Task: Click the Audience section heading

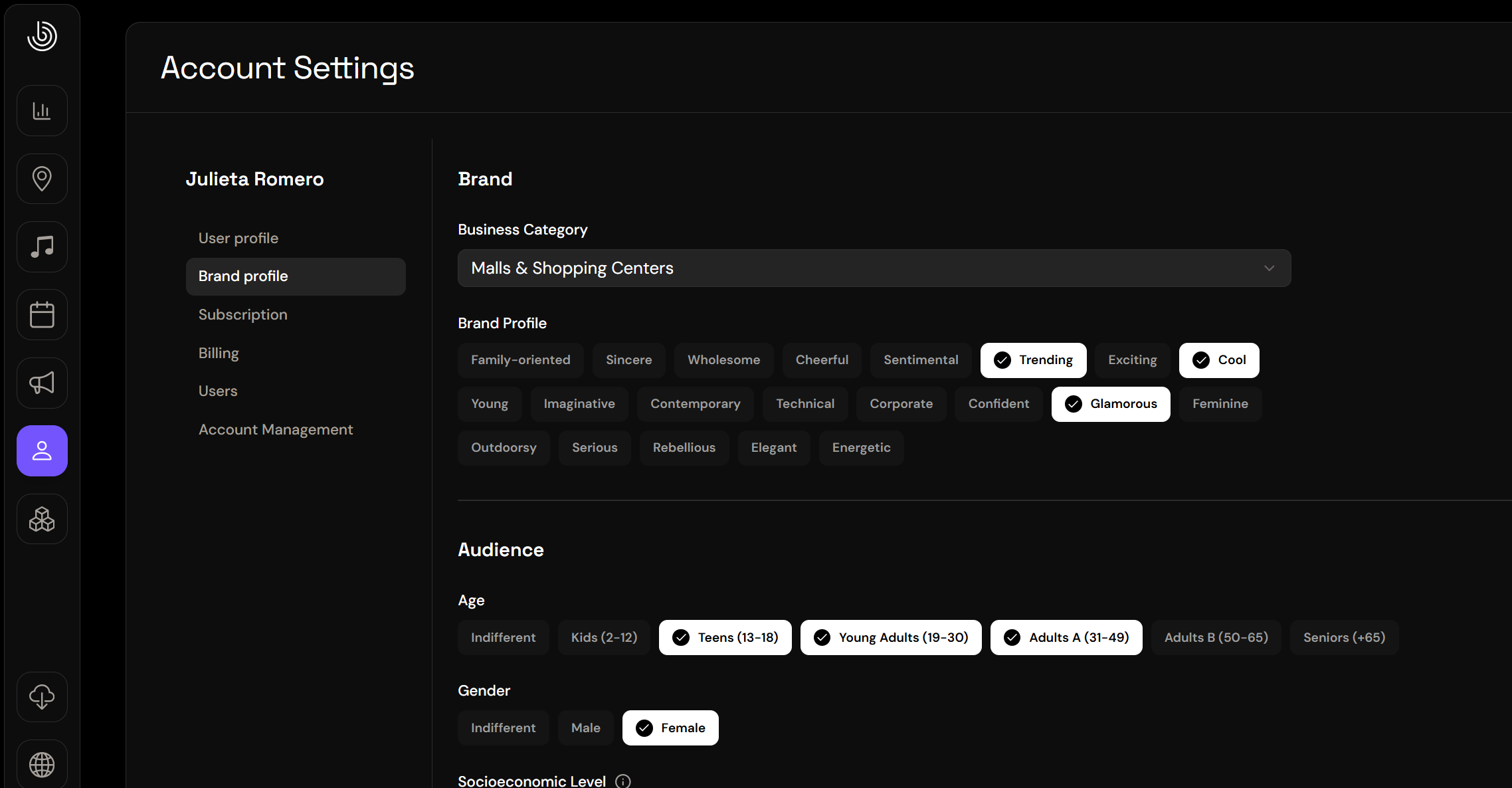Action: point(501,550)
